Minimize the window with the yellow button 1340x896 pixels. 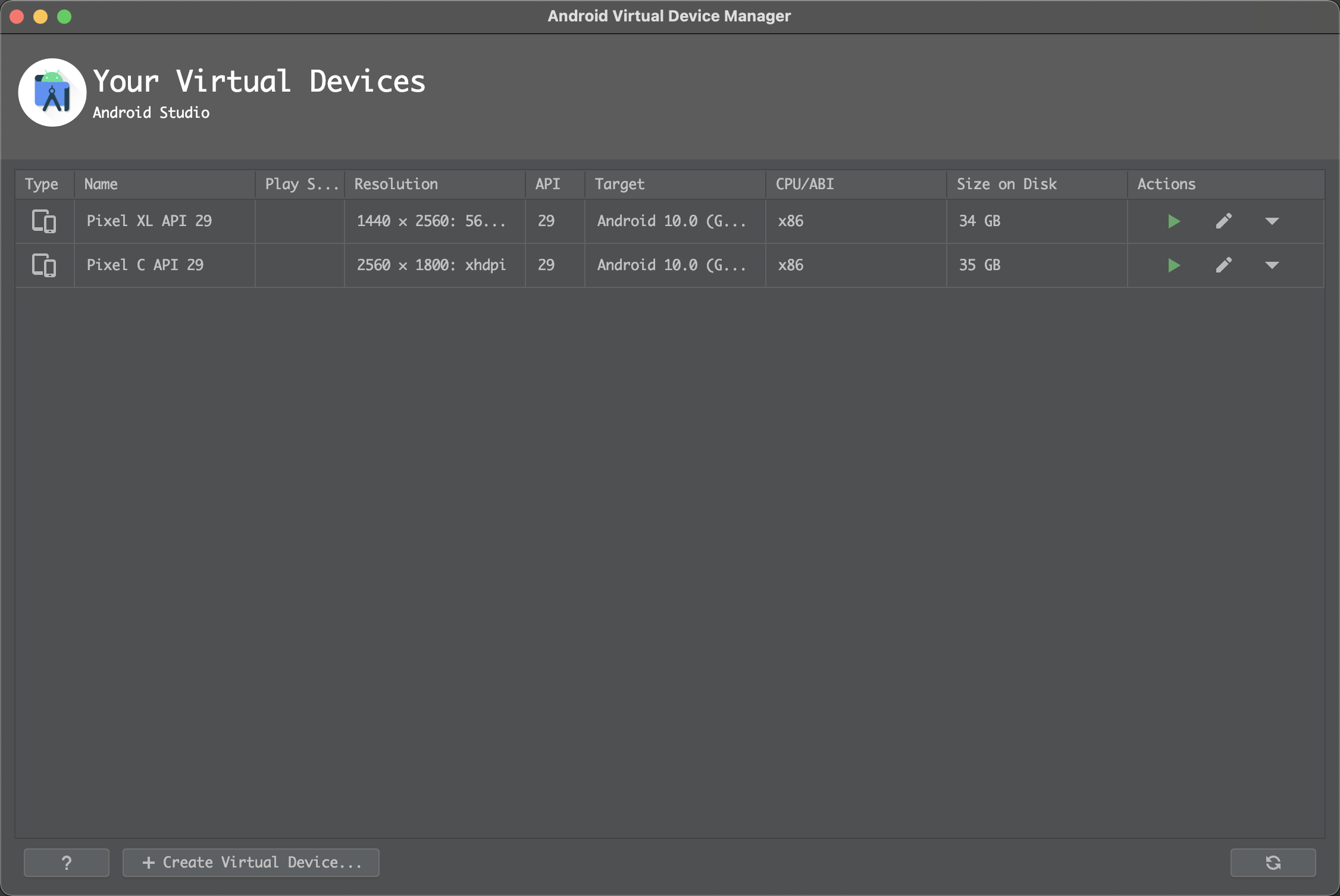[x=40, y=17]
